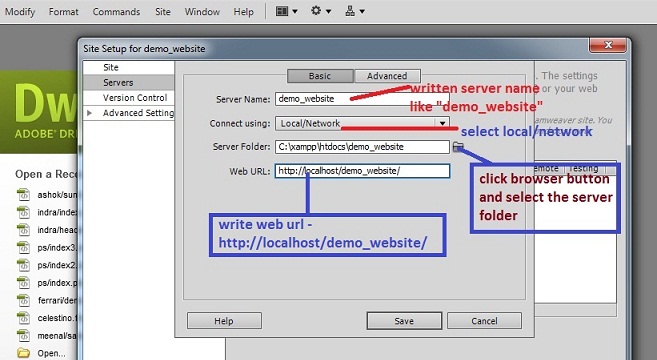Click the file icon beside indra/inde
This screenshot has width=657, height=360.
23,212
